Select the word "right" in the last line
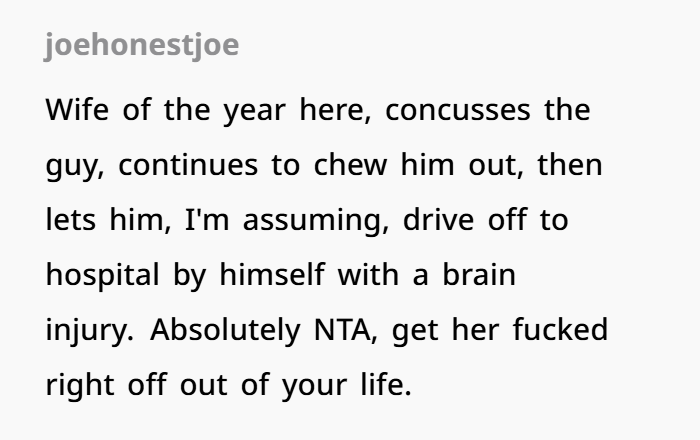The width and height of the screenshot is (700, 440). pyautogui.click(x=80, y=387)
